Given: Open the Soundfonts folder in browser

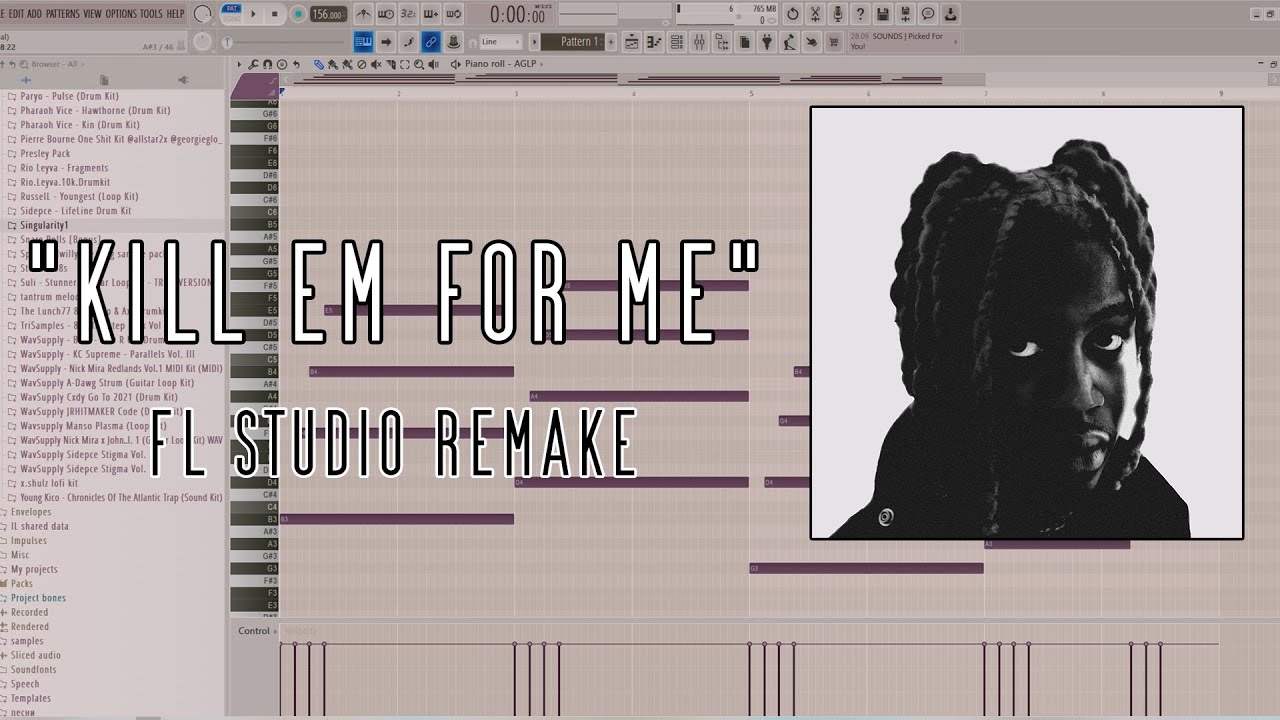Looking at the screenshot, I should point(34,670).
